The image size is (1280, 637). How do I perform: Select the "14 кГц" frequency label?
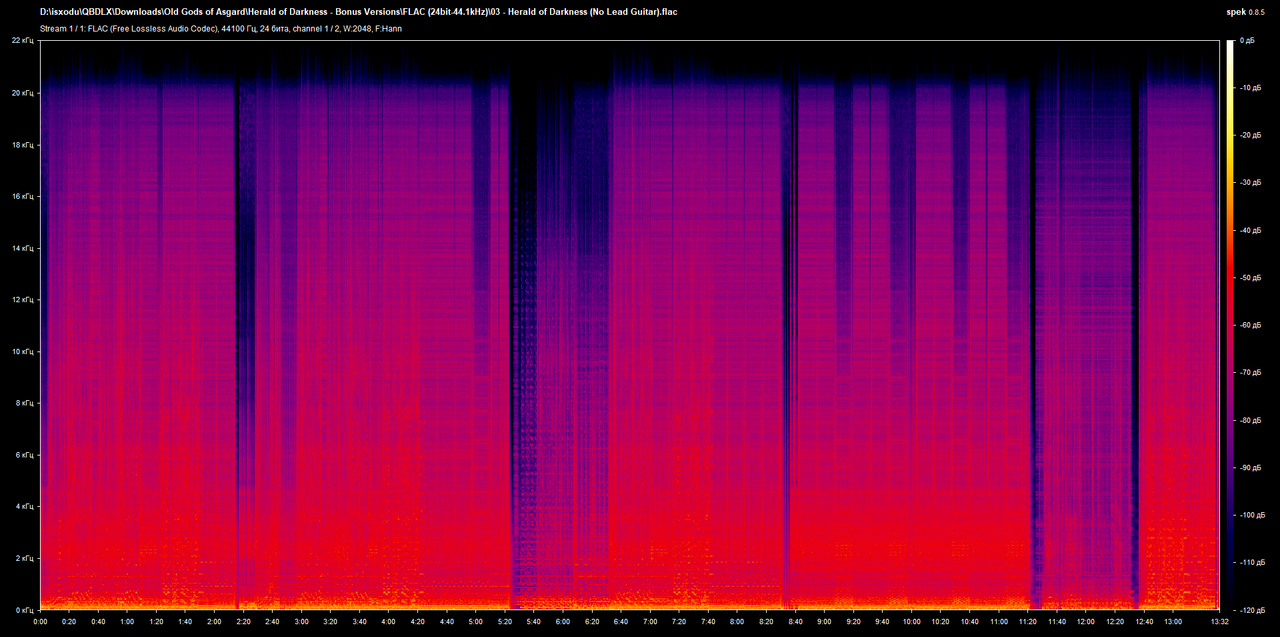point(24,248)
